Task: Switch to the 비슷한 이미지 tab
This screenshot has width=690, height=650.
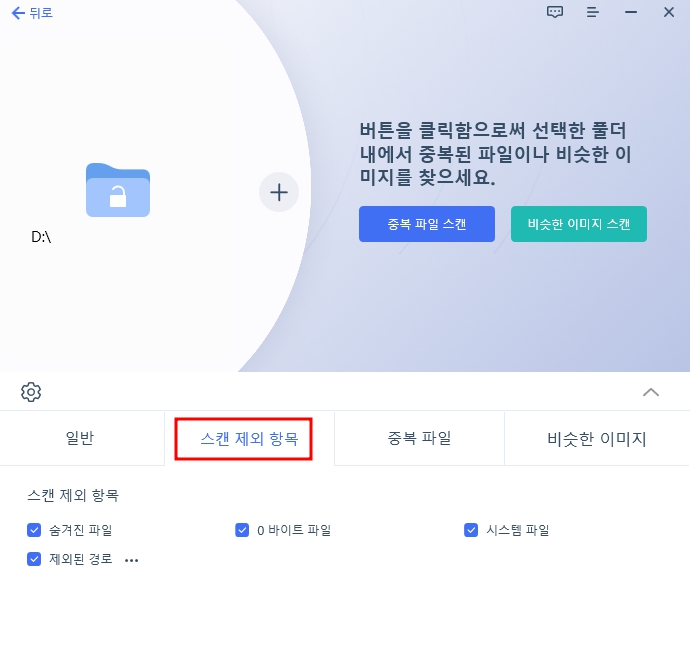Action: (597, 438)
